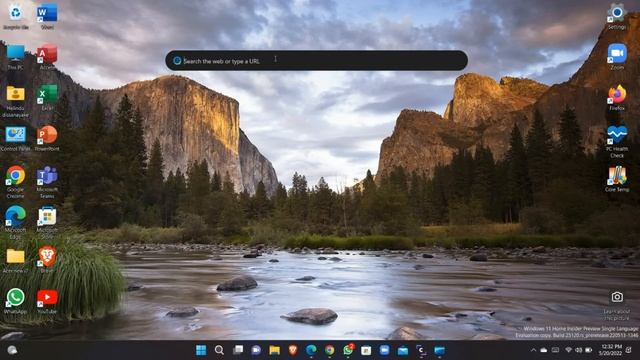Open Wi-Fi network quick settings

click(568, 350)
